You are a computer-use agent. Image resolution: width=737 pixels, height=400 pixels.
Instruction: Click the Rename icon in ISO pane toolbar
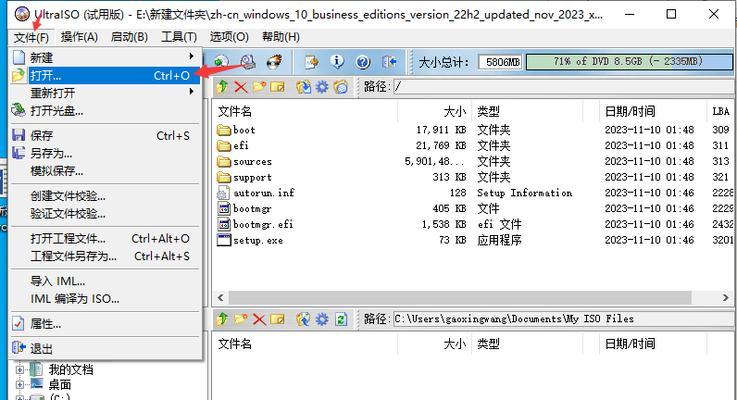click(x=277, y=86)
